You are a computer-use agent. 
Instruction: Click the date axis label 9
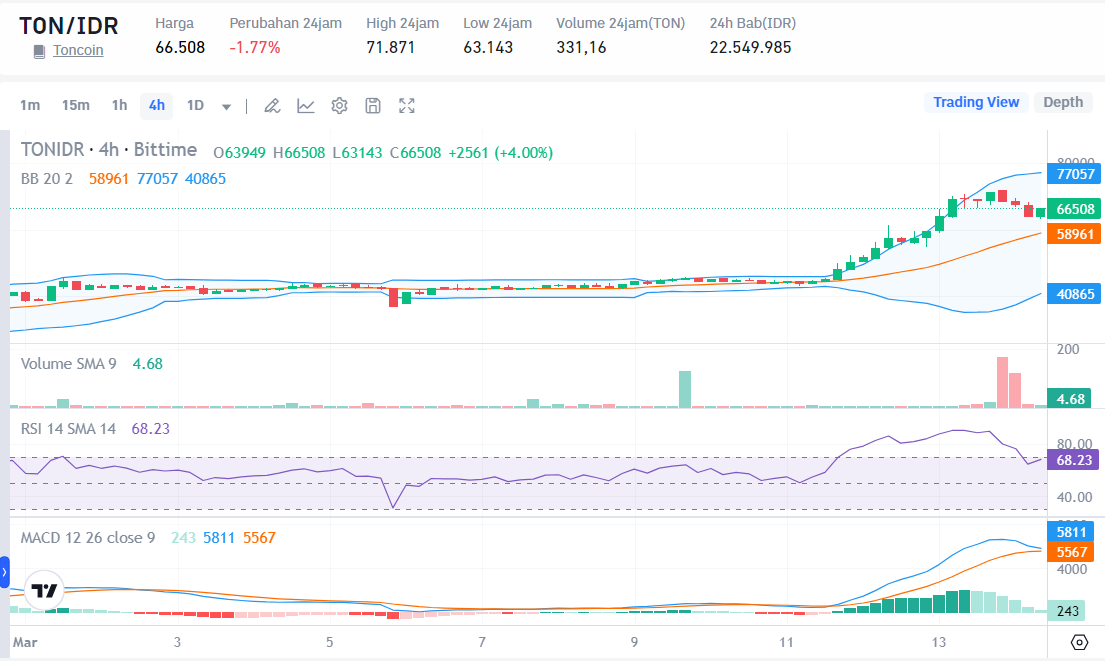point(634,642)
